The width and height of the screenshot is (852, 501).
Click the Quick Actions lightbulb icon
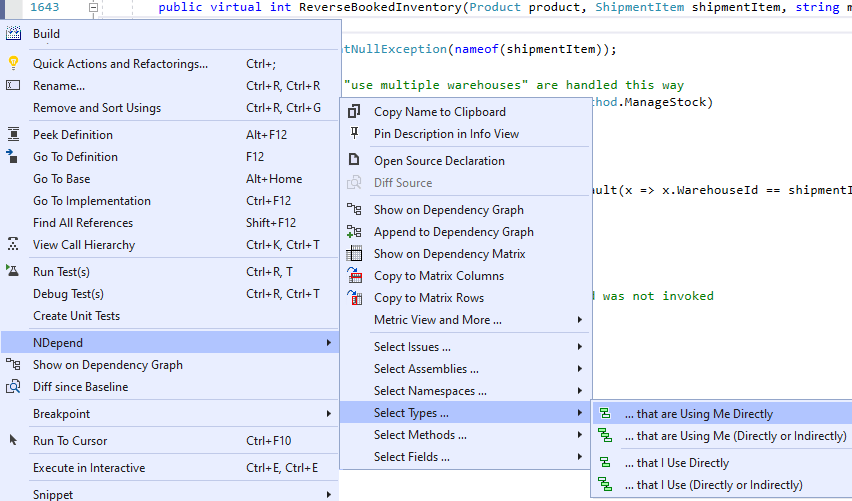click(13, 63)
